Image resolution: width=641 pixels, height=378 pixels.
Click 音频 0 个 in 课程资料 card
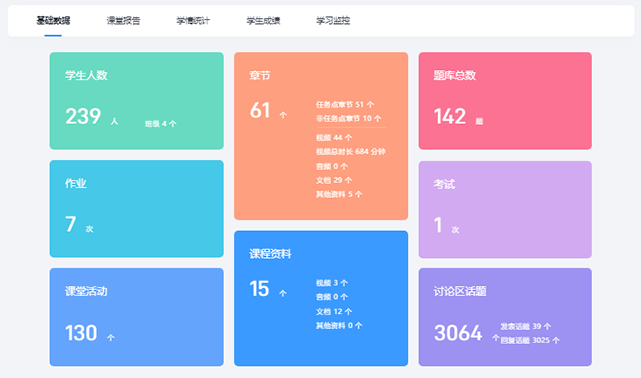tap(332, 297)
